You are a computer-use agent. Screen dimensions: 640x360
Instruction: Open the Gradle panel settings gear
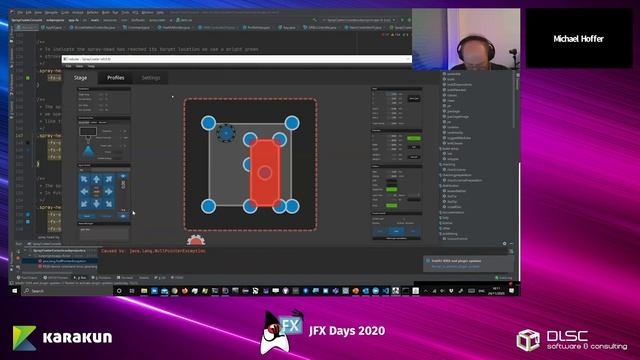tap(504, 244)
